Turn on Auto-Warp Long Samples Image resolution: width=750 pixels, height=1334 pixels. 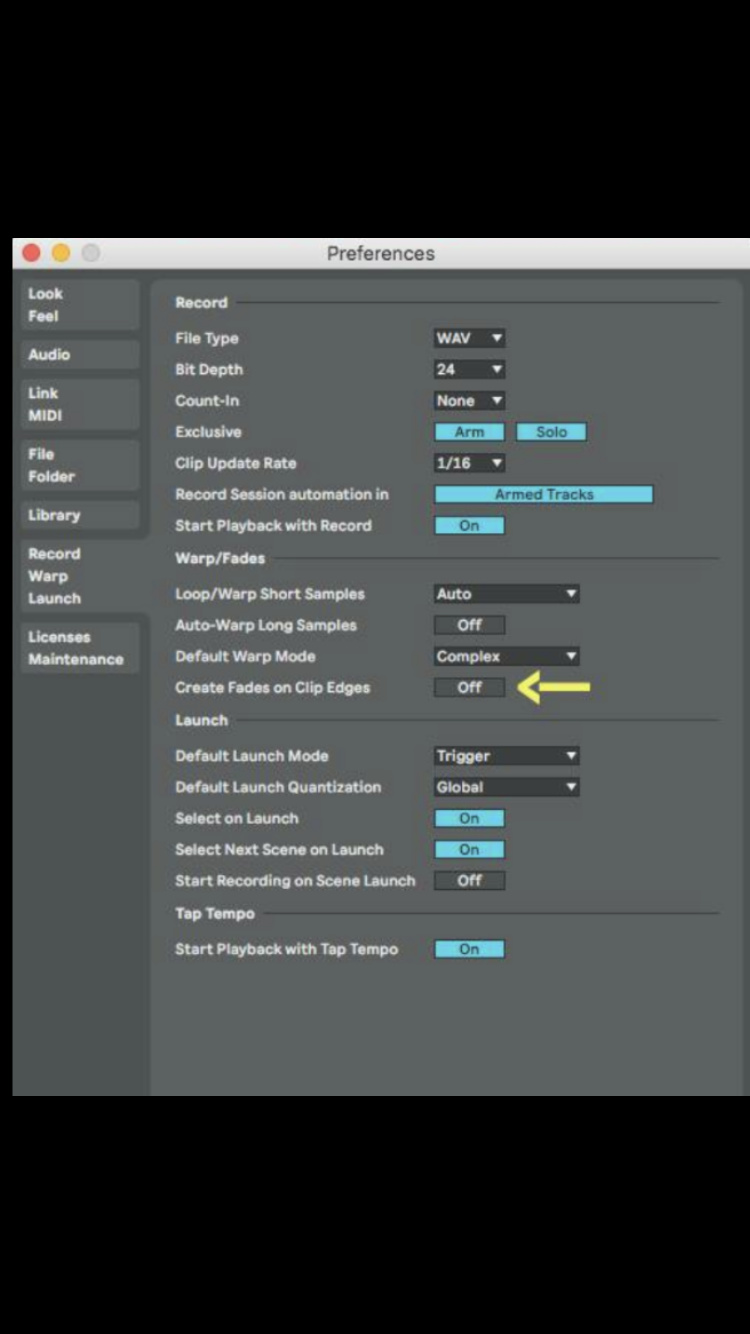click(469, 625)
